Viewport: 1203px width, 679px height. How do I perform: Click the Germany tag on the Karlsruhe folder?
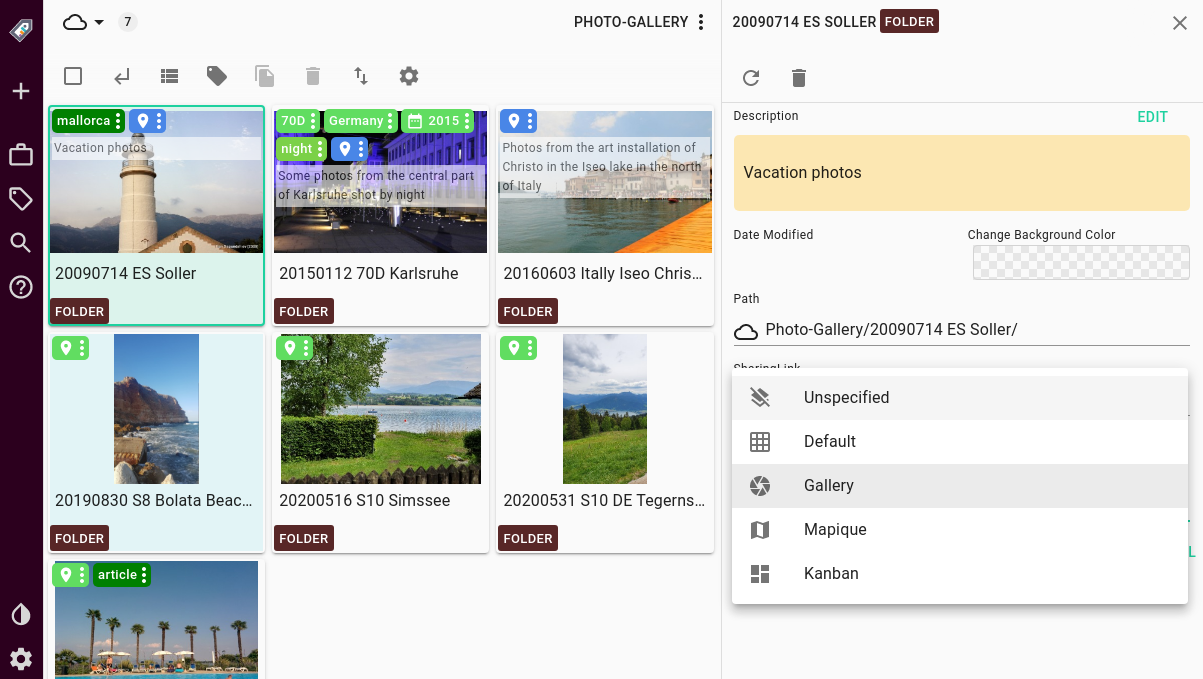tap(355, 121)
